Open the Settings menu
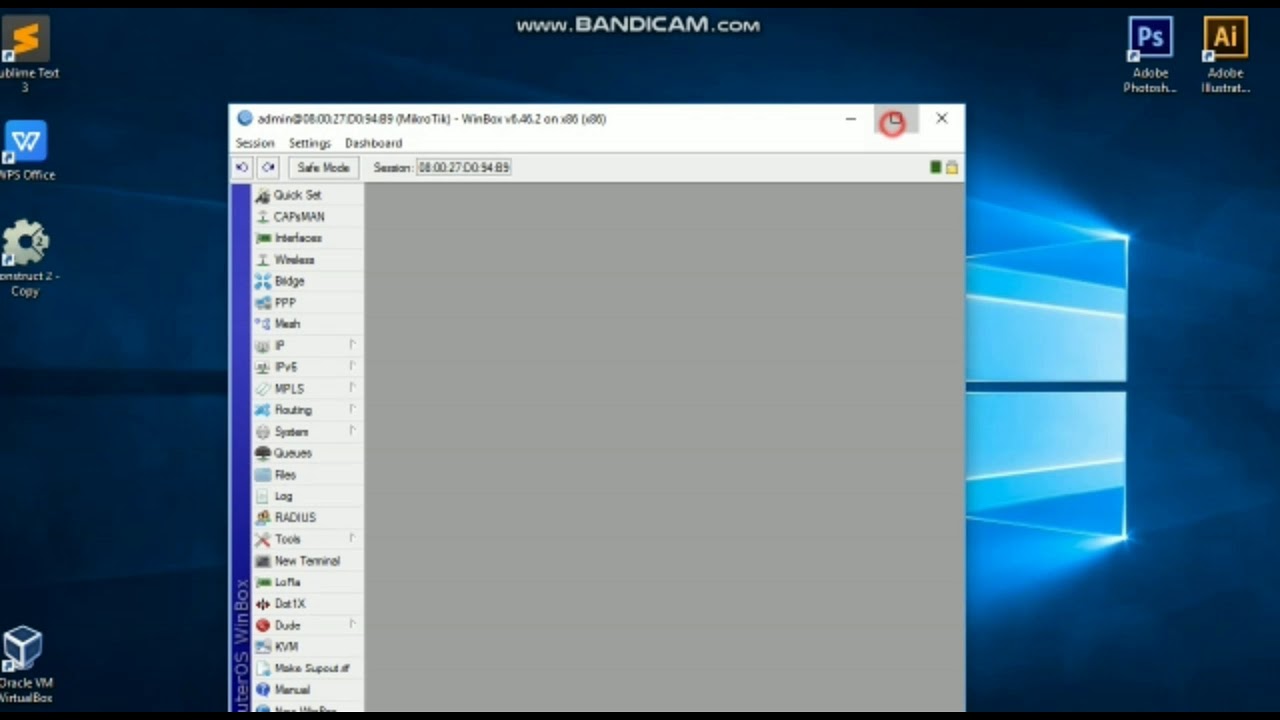 [x=310, y=143]
